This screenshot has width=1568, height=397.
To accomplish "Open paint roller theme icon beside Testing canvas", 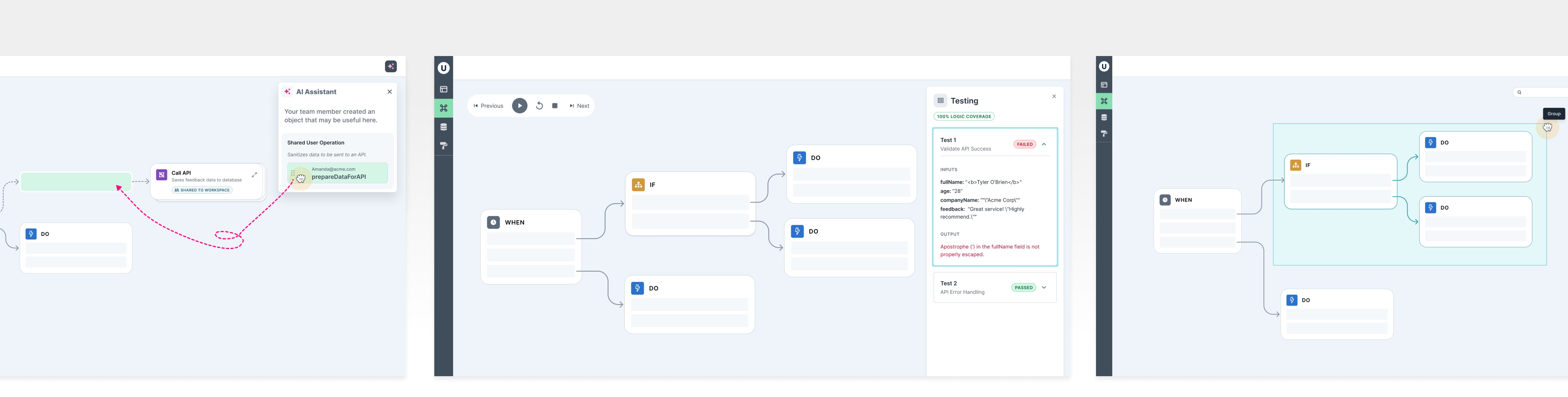I will click(x=443, y=145).
